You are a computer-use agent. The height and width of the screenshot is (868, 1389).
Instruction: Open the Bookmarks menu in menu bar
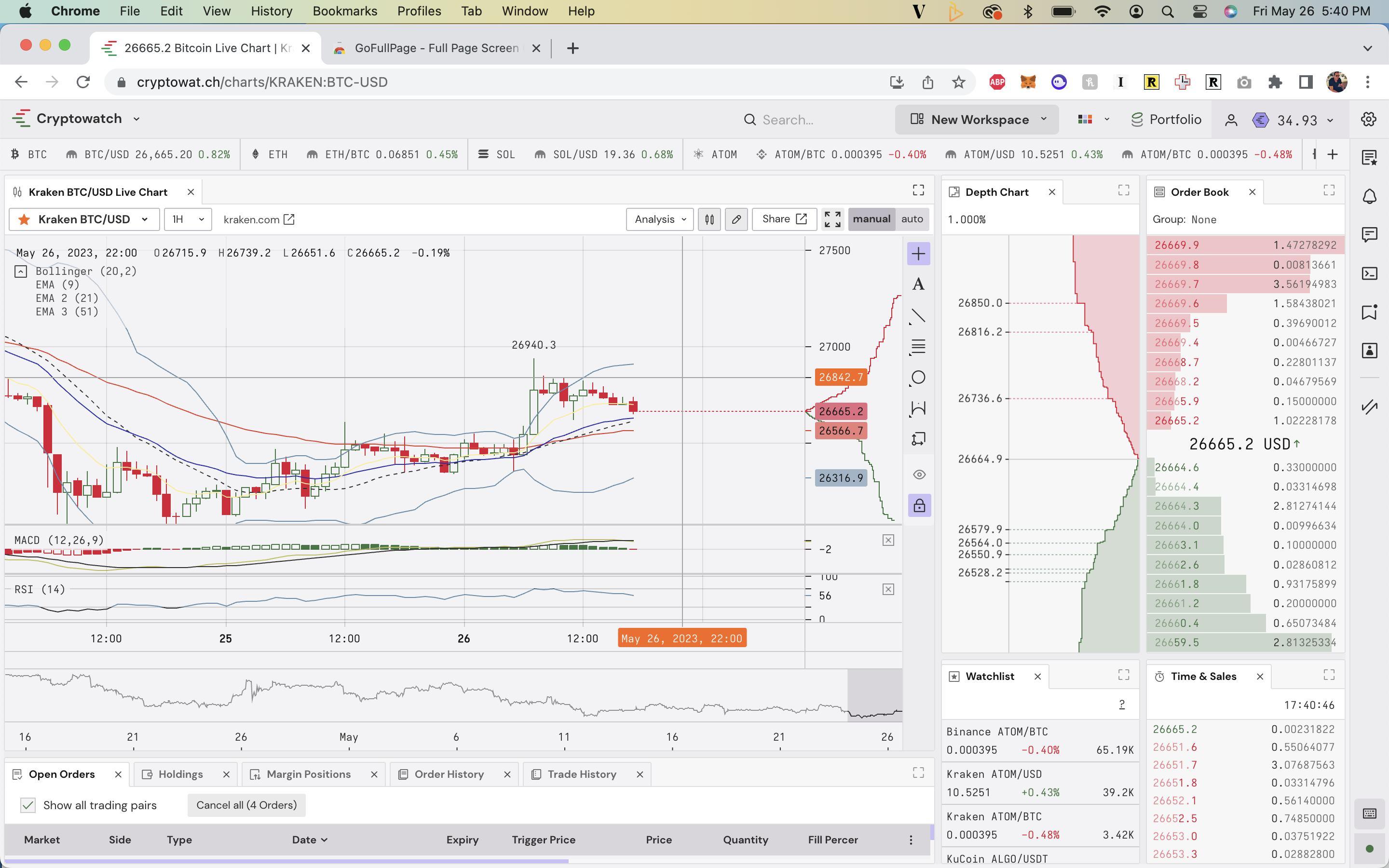click(344, 11)
